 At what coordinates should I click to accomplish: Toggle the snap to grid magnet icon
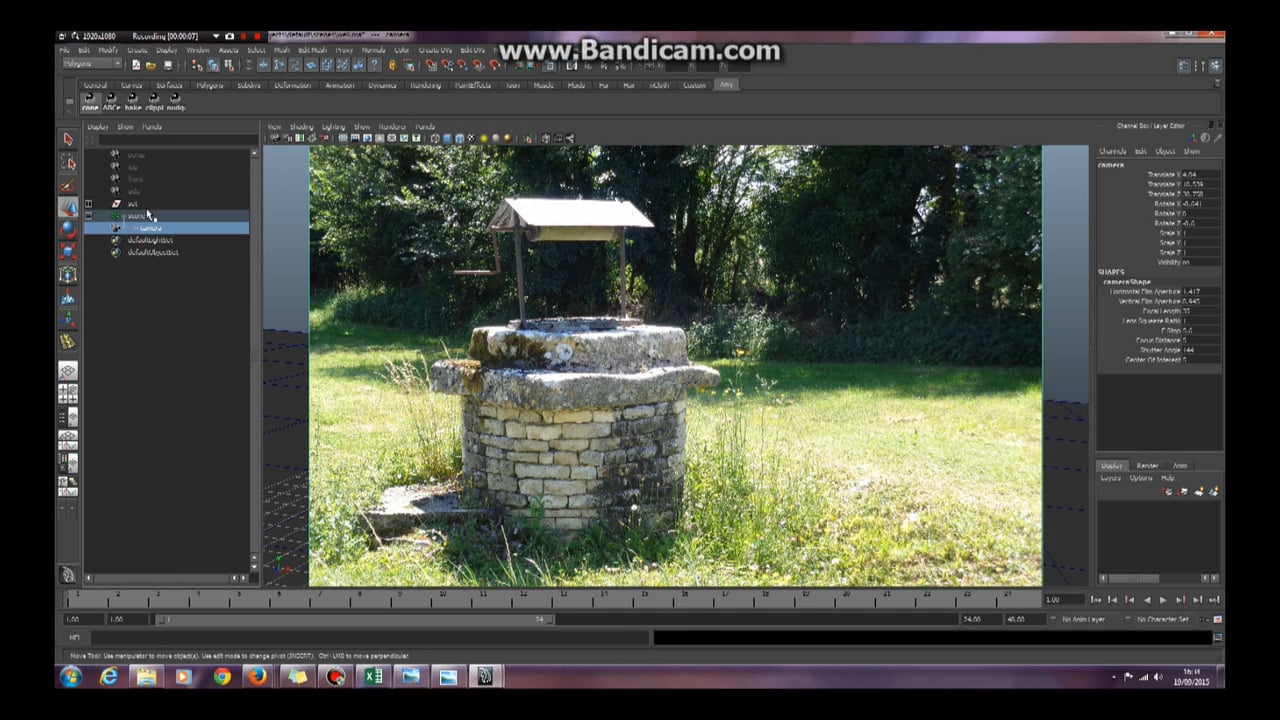431,65
